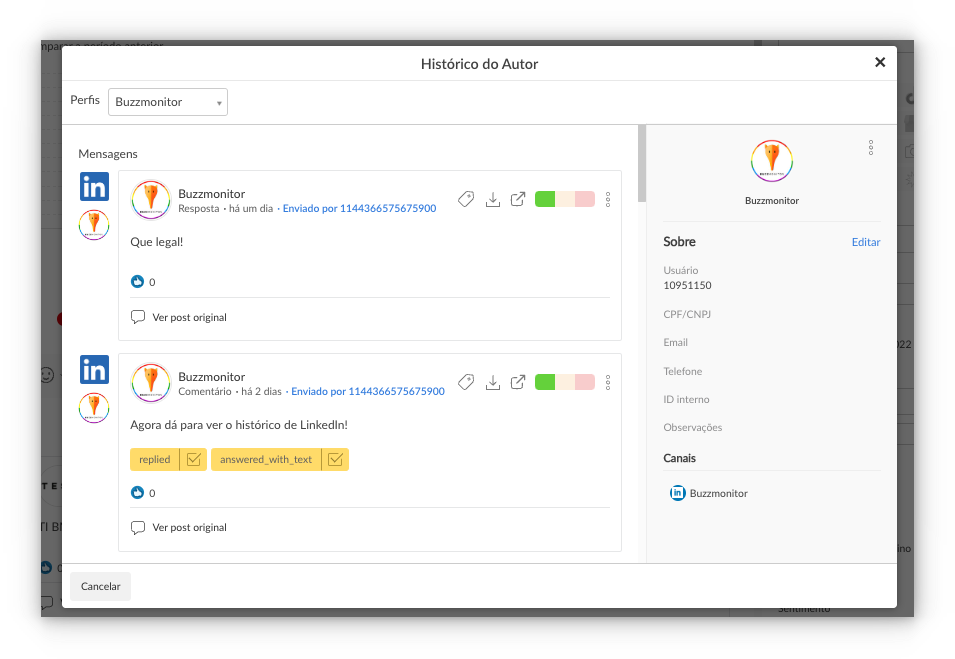Click the messages list vertical scrollbar
This screenshot has height=659, width=955.
point(641,165)
